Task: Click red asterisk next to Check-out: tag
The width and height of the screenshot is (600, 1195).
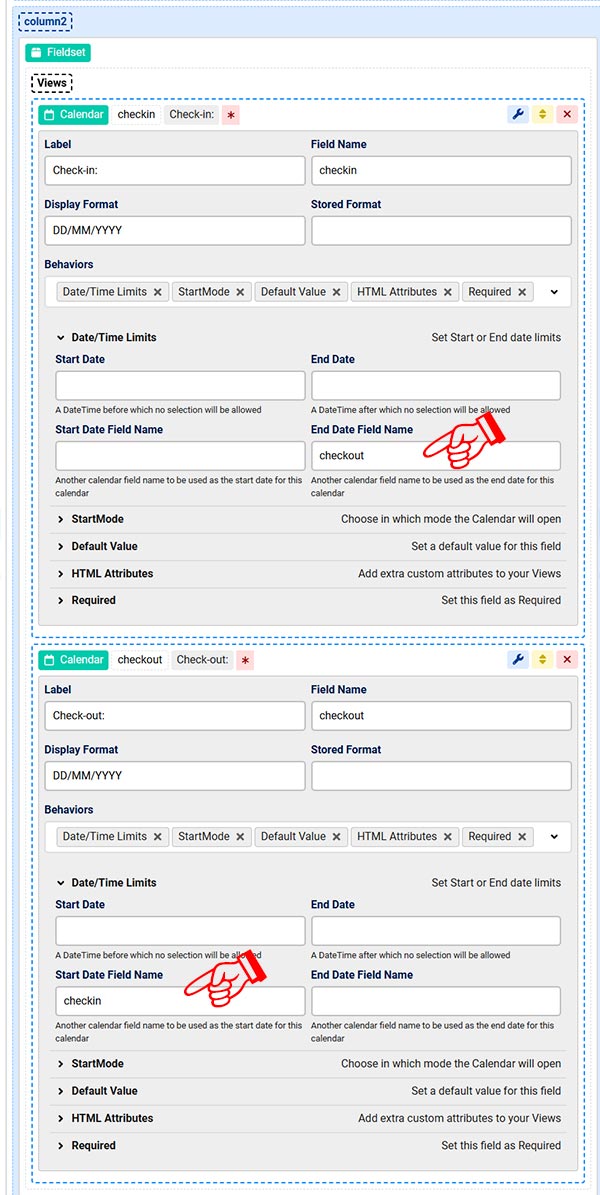Action: tap(245, 660)
